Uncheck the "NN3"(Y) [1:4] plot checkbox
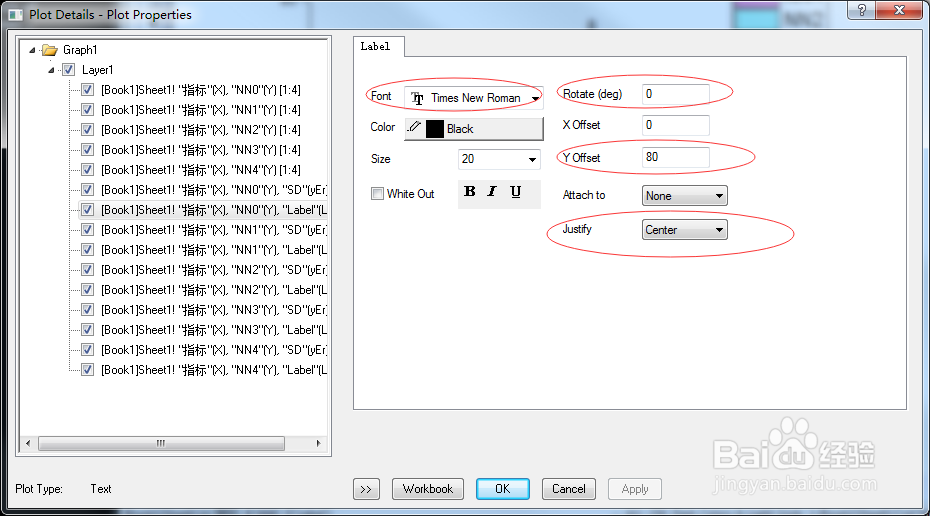The height and width of the screenshot is (516, 930). (88, 150)
